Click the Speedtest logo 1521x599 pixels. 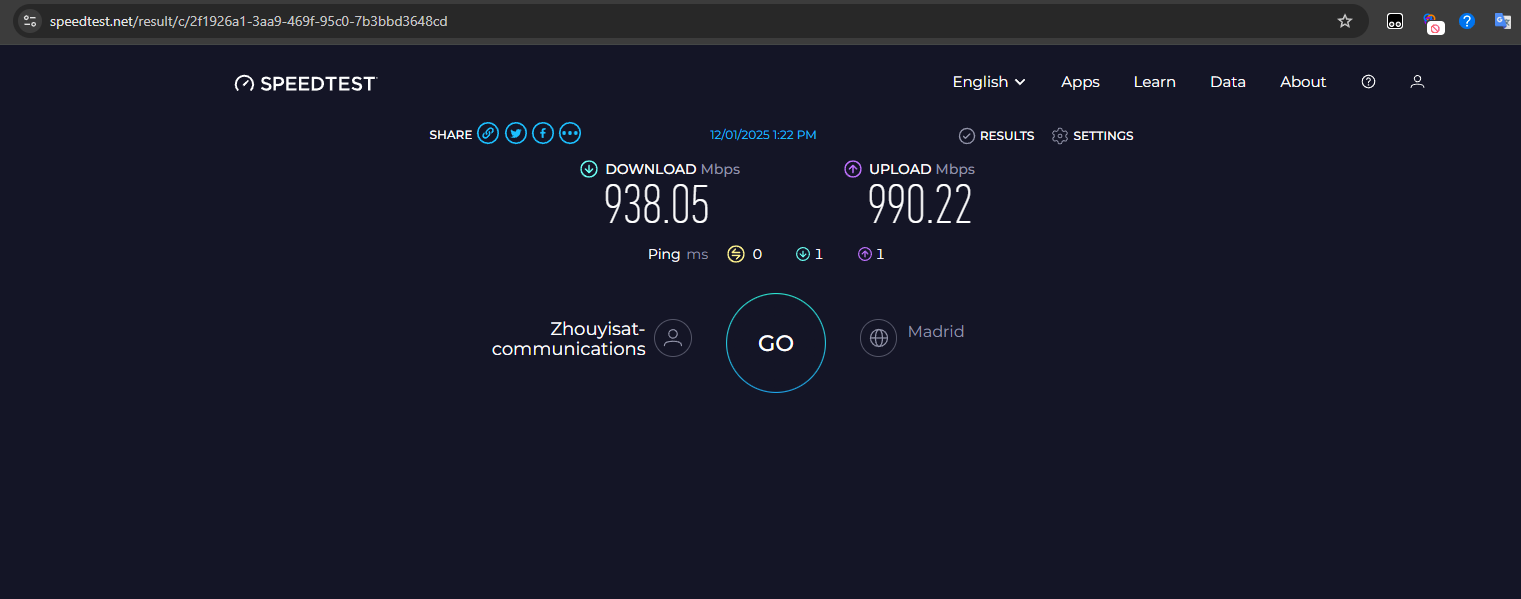[305, 83]
